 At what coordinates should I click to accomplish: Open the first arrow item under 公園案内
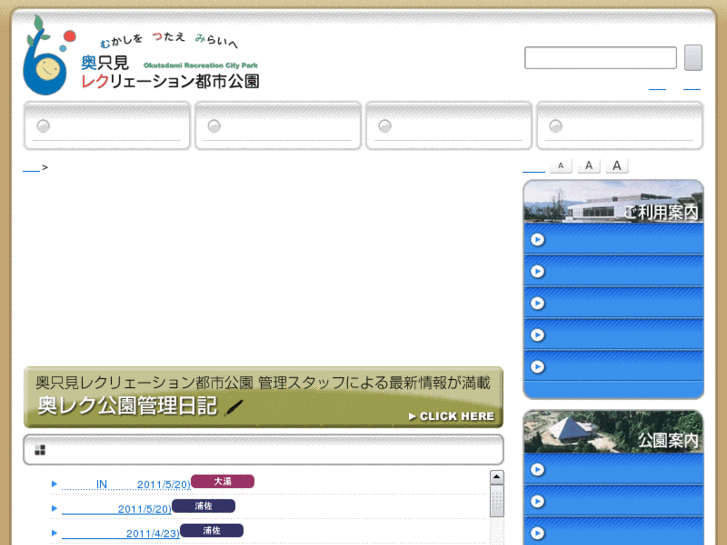pos(613,469)
